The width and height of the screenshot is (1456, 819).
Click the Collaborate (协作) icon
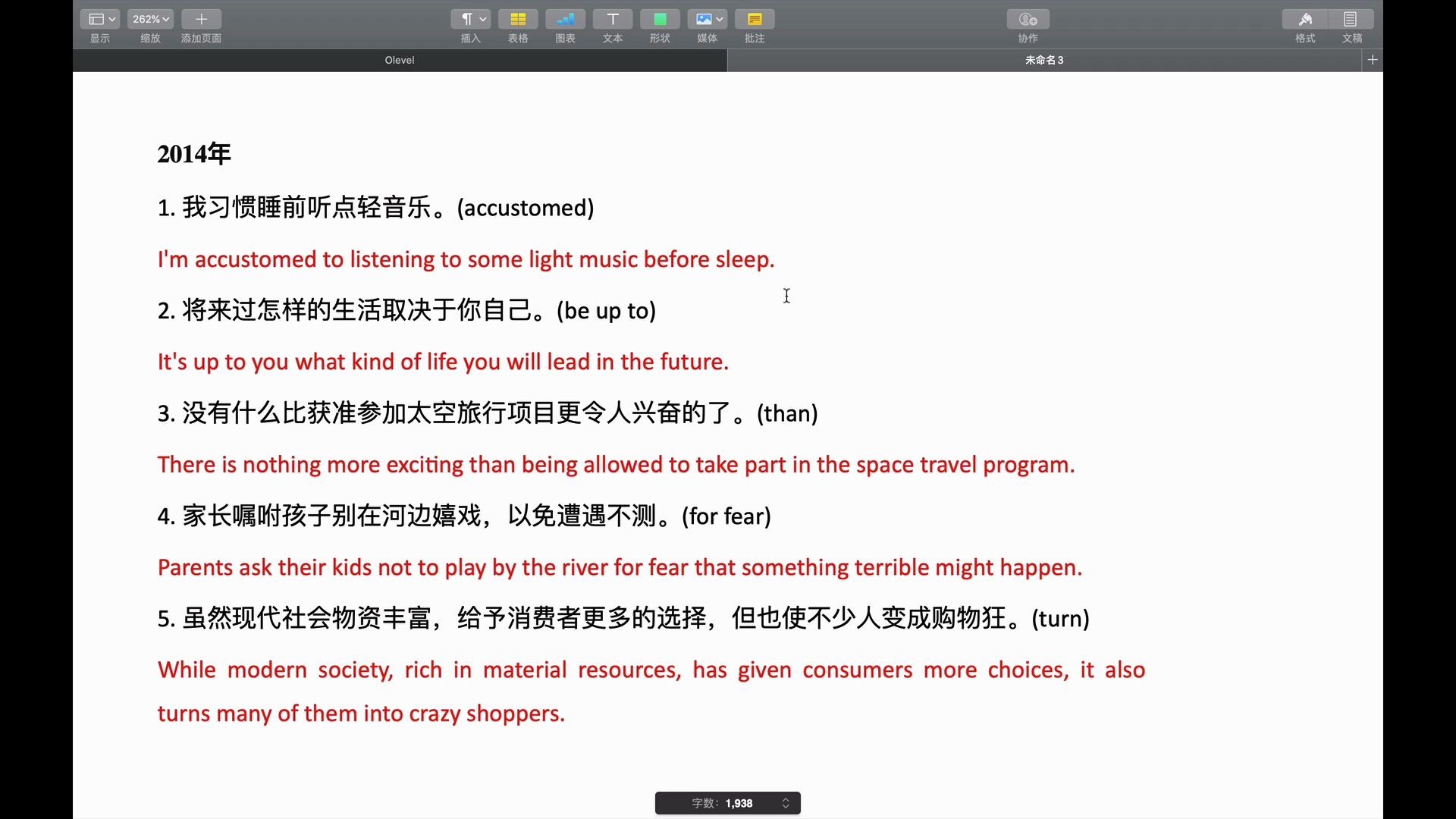pyautogui.click(x=1028, y=19)
